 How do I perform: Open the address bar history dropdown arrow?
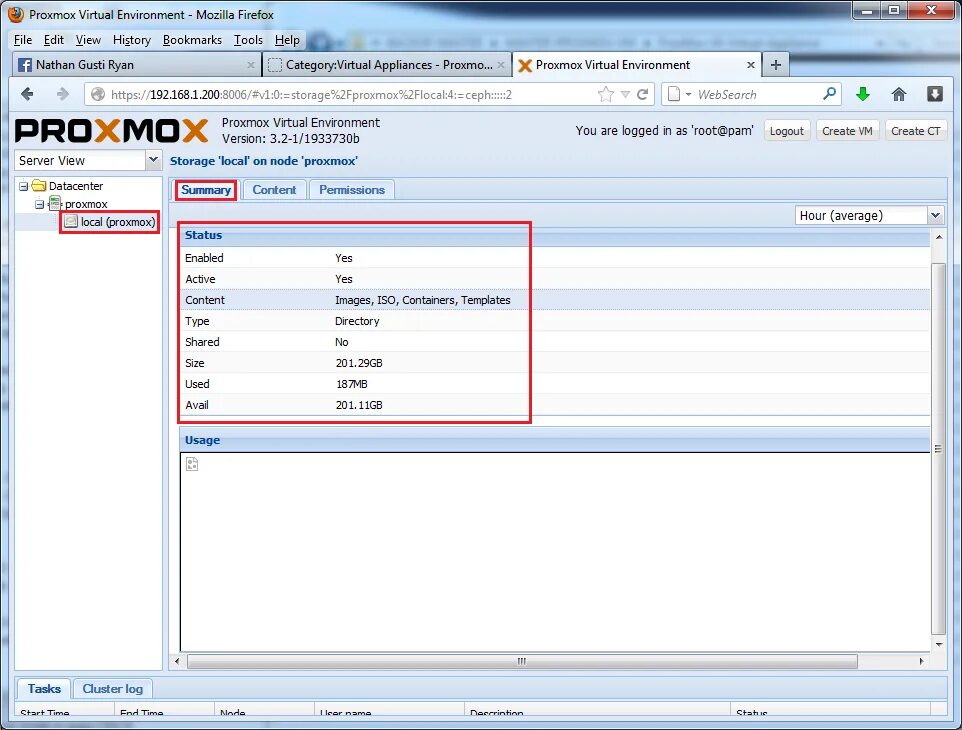click(x=625, y=94)
